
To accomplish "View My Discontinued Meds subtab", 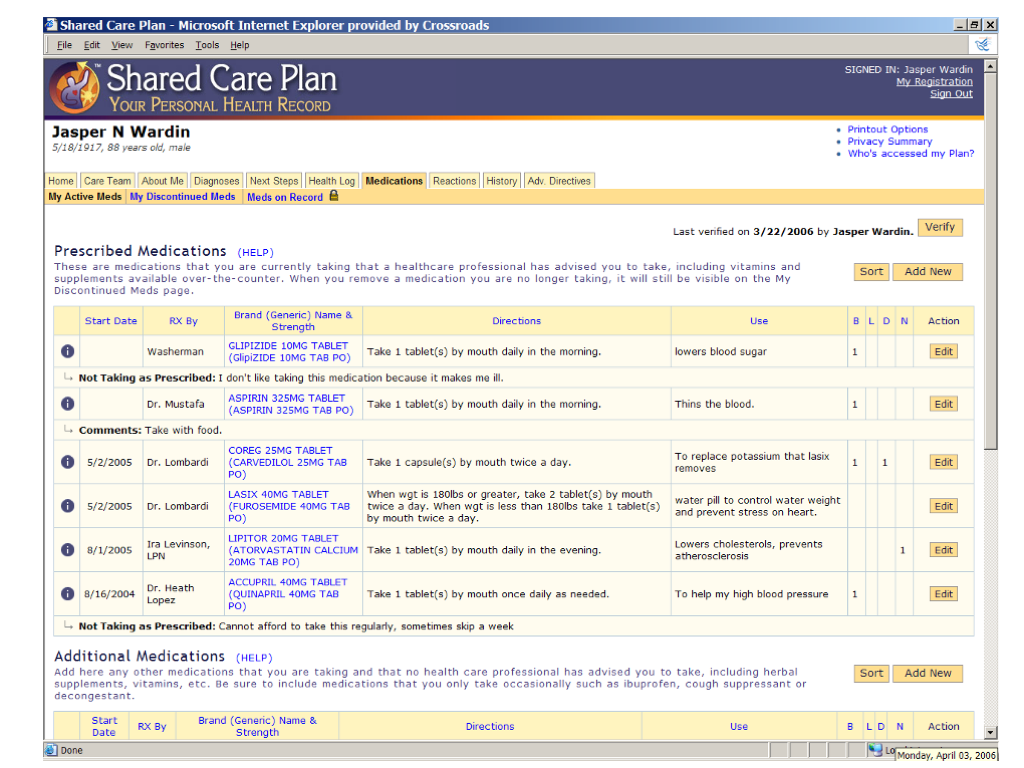I will coord(182,197).
